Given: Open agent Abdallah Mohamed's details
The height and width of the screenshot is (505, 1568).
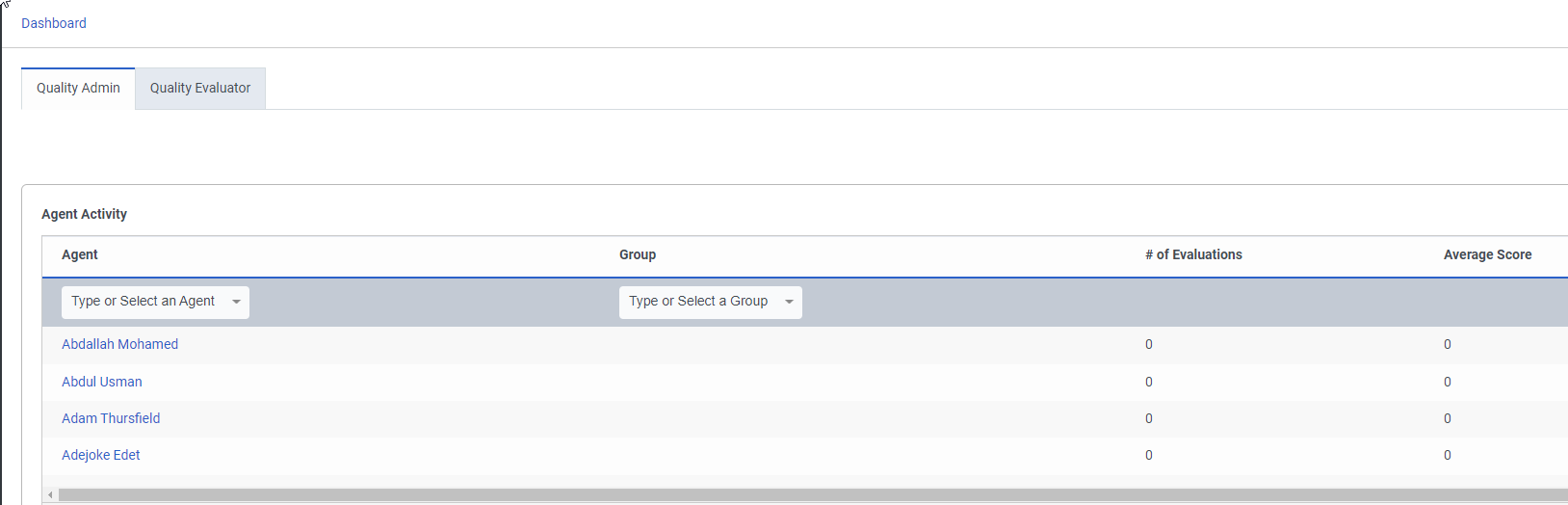Looking at the screenshot, I should pyautogui.click(x=119, y=344).
